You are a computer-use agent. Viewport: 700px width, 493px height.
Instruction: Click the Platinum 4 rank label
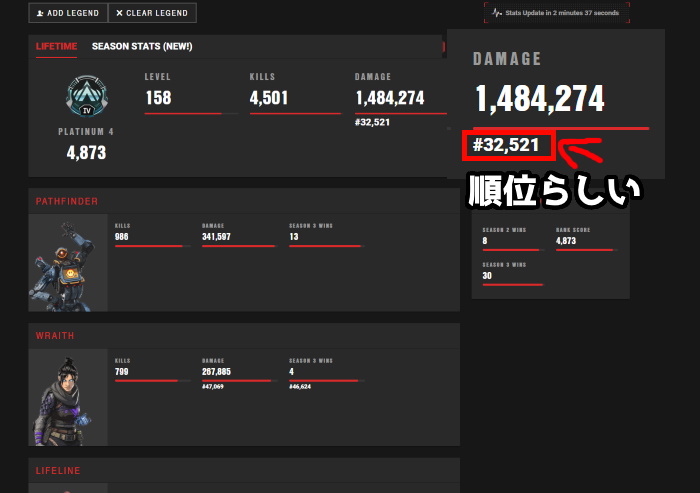(86, 132)
